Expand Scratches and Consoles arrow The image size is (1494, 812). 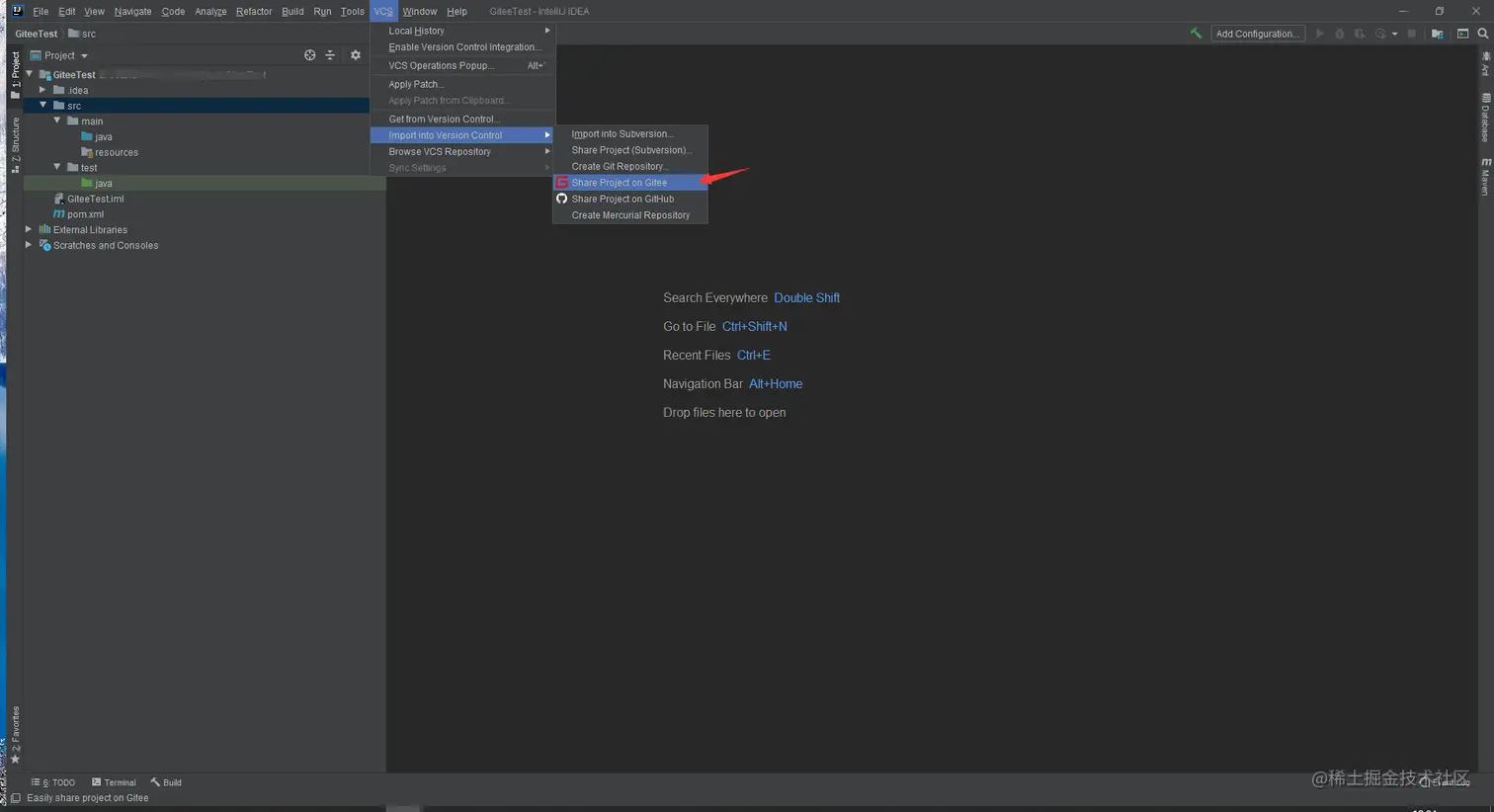pyautogui.click(x=29, y=245)
